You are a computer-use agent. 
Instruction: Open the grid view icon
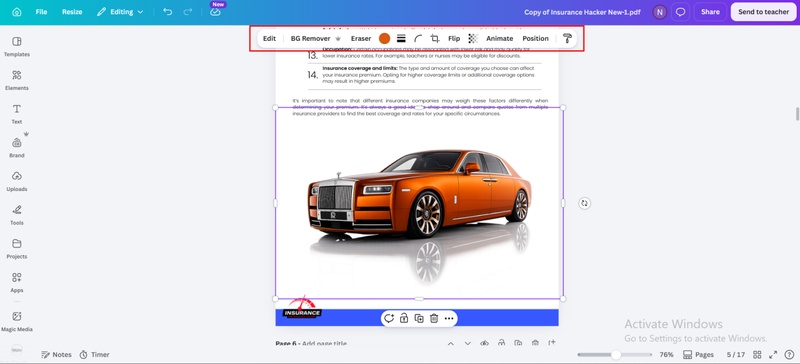coord(757,354)
